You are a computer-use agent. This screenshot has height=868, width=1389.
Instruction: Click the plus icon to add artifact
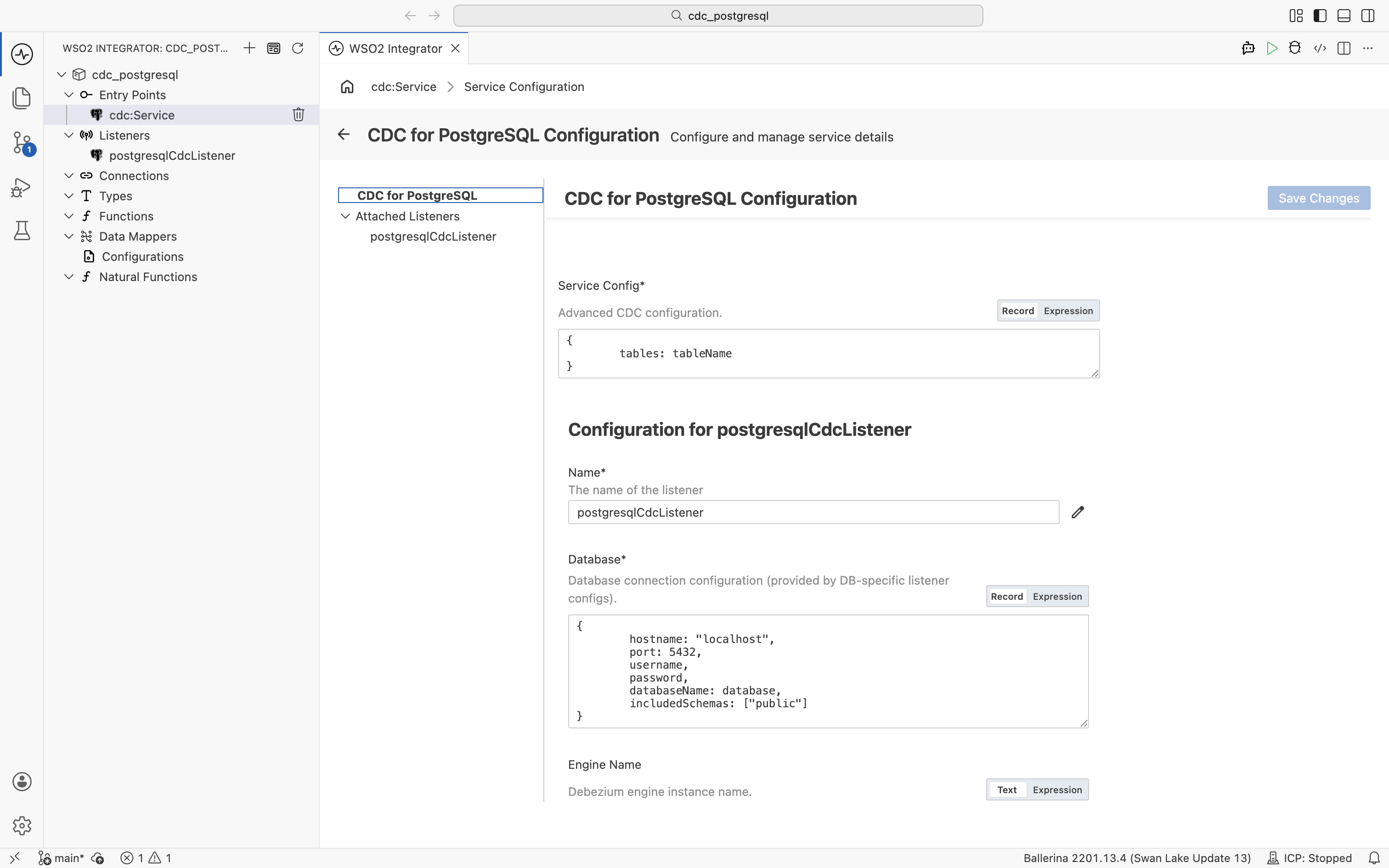[x=249, y=48]
